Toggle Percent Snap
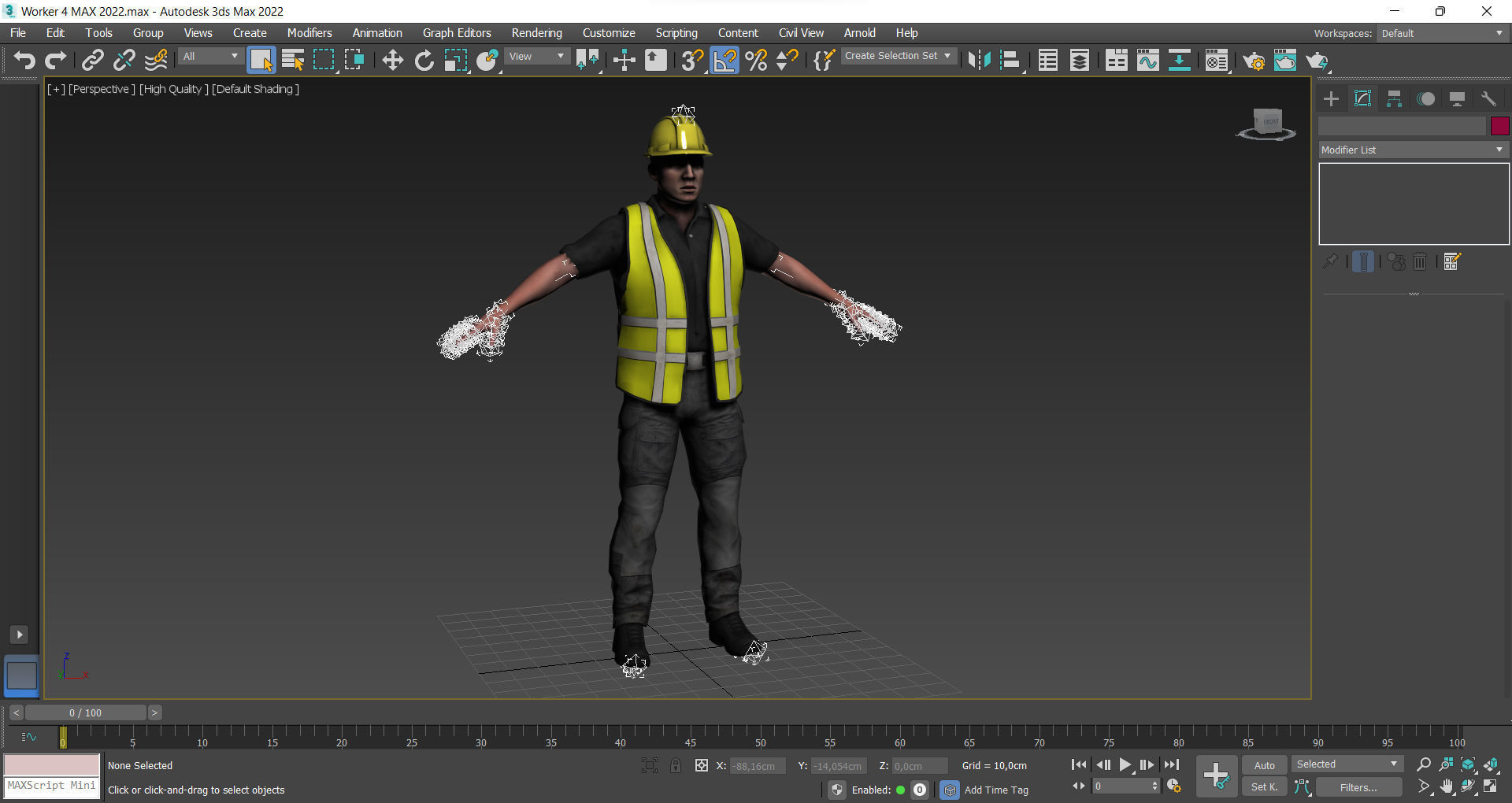The image size is (1512, 803). [756, 61]
